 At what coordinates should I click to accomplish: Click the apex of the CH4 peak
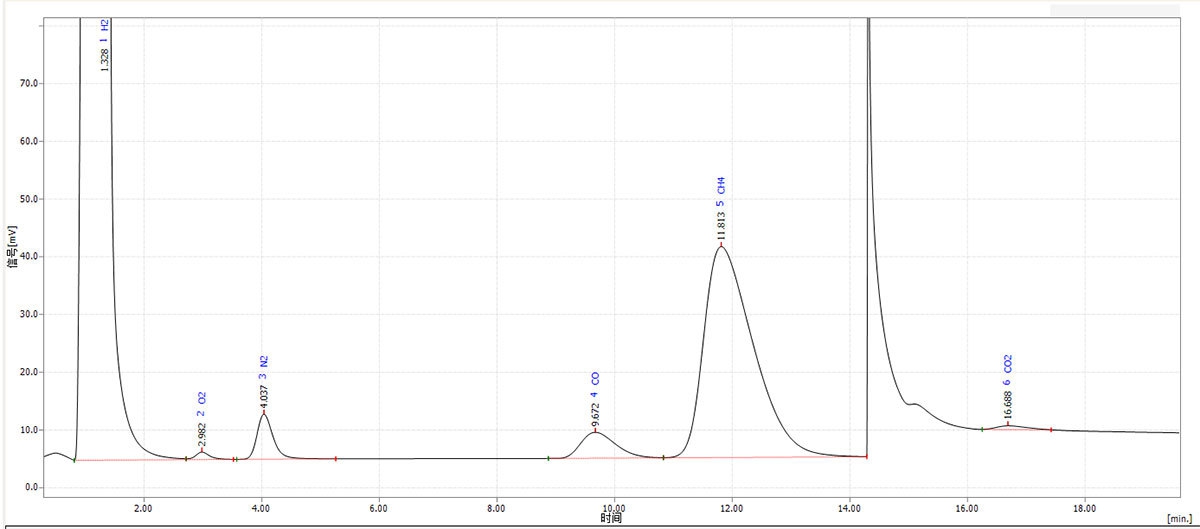point(720,245)
